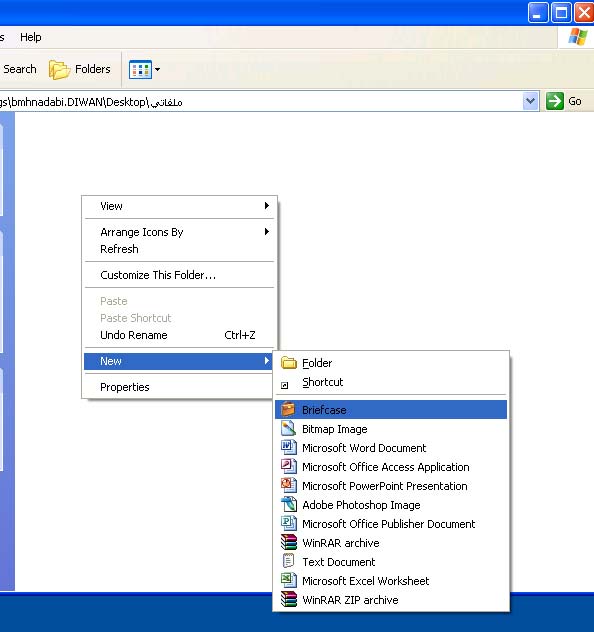Viewport: 594px width, 632px height.
Task: Create a new WinRAR archive
Action: tap(390, 543)
